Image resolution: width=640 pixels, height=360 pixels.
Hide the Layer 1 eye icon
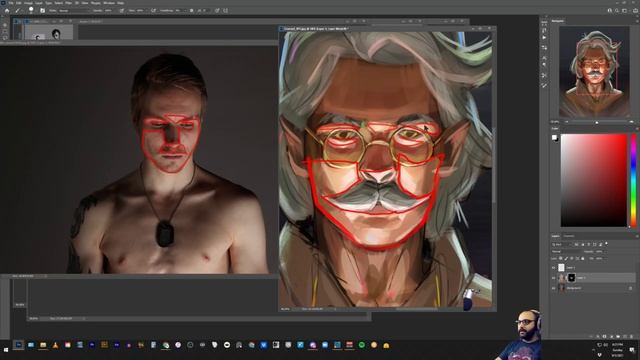click(x=553, y=278)
